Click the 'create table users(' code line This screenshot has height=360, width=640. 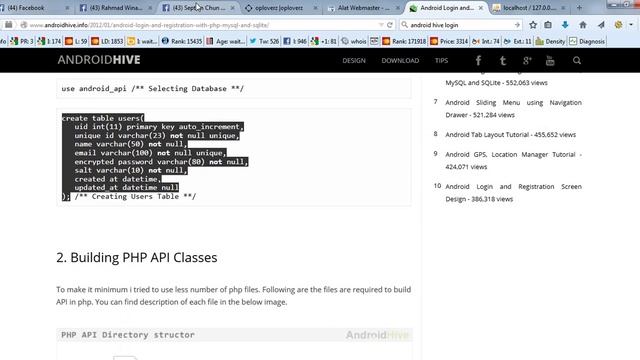pyautogui.click(x=103, y=118)
